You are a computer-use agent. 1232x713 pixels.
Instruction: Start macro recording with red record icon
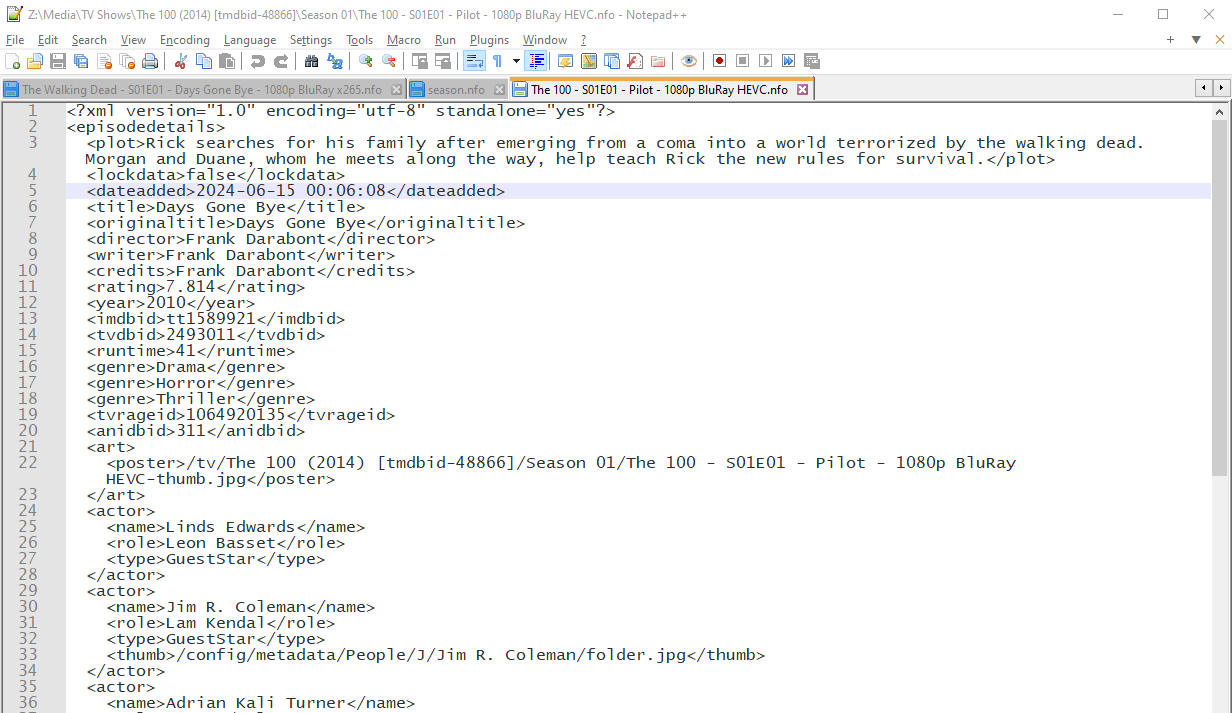719,61
